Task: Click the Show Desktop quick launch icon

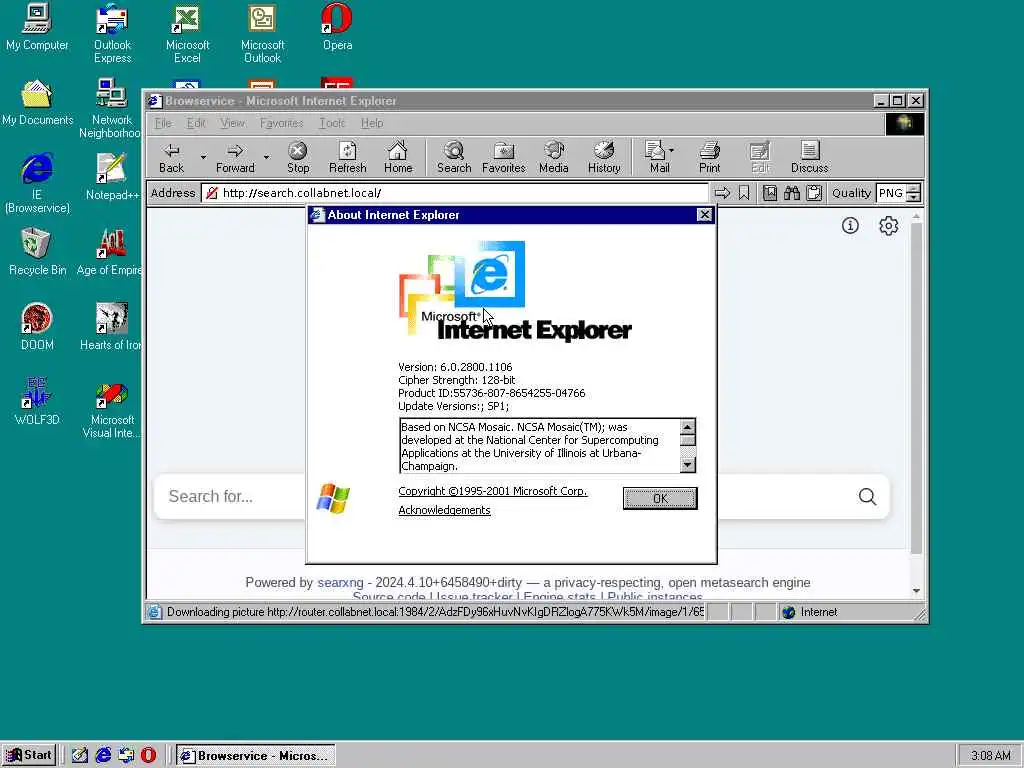Action: tap(80, 755)
